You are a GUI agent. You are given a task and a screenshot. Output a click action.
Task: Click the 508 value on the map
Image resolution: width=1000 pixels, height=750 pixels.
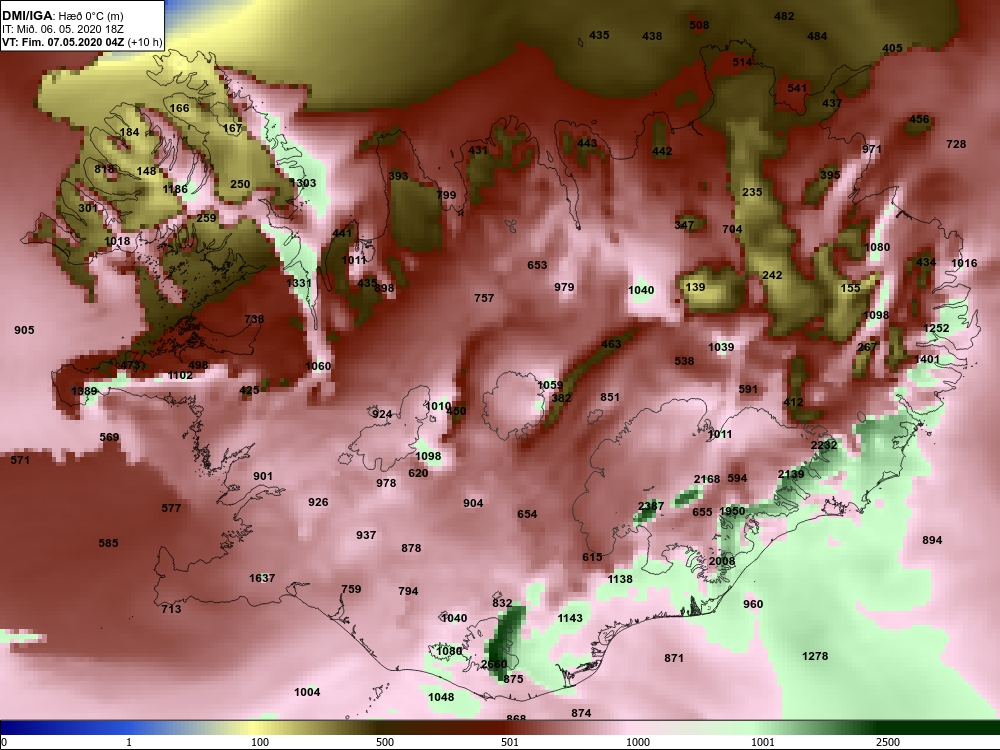tap(700, 26)
